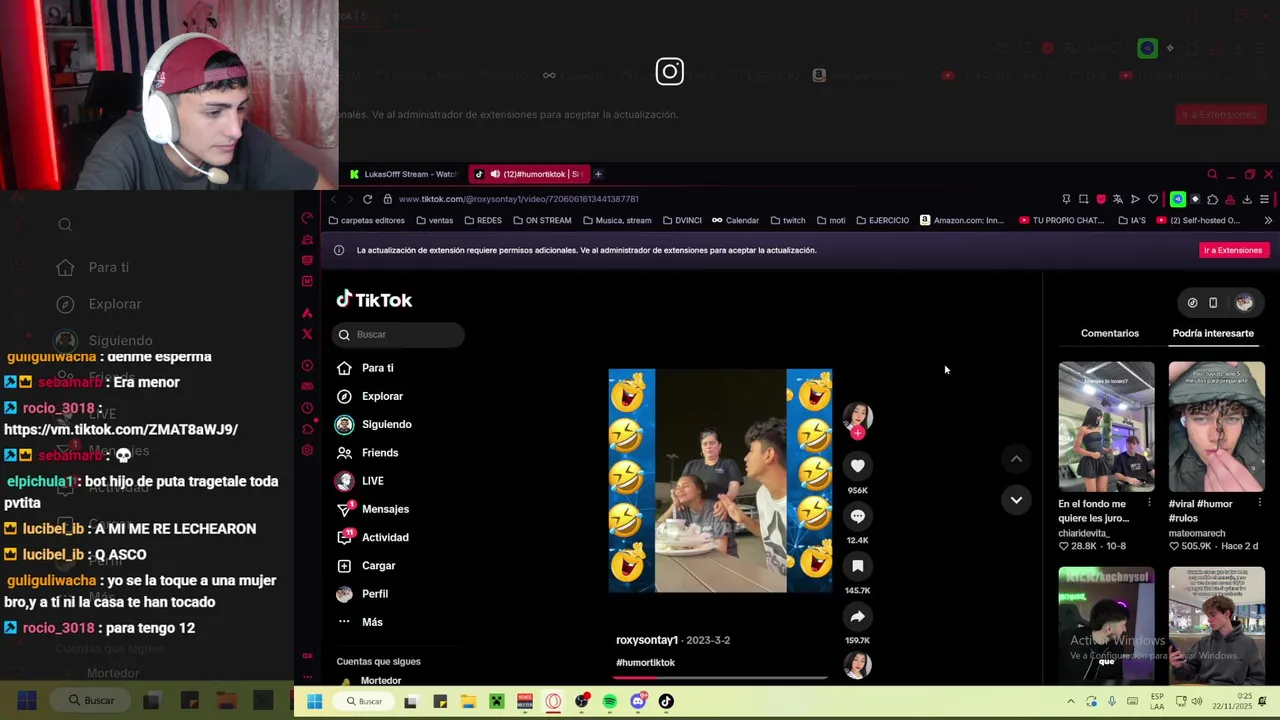
Task: Open the translate page icon in toolbar
Action: pos(1118,199)
